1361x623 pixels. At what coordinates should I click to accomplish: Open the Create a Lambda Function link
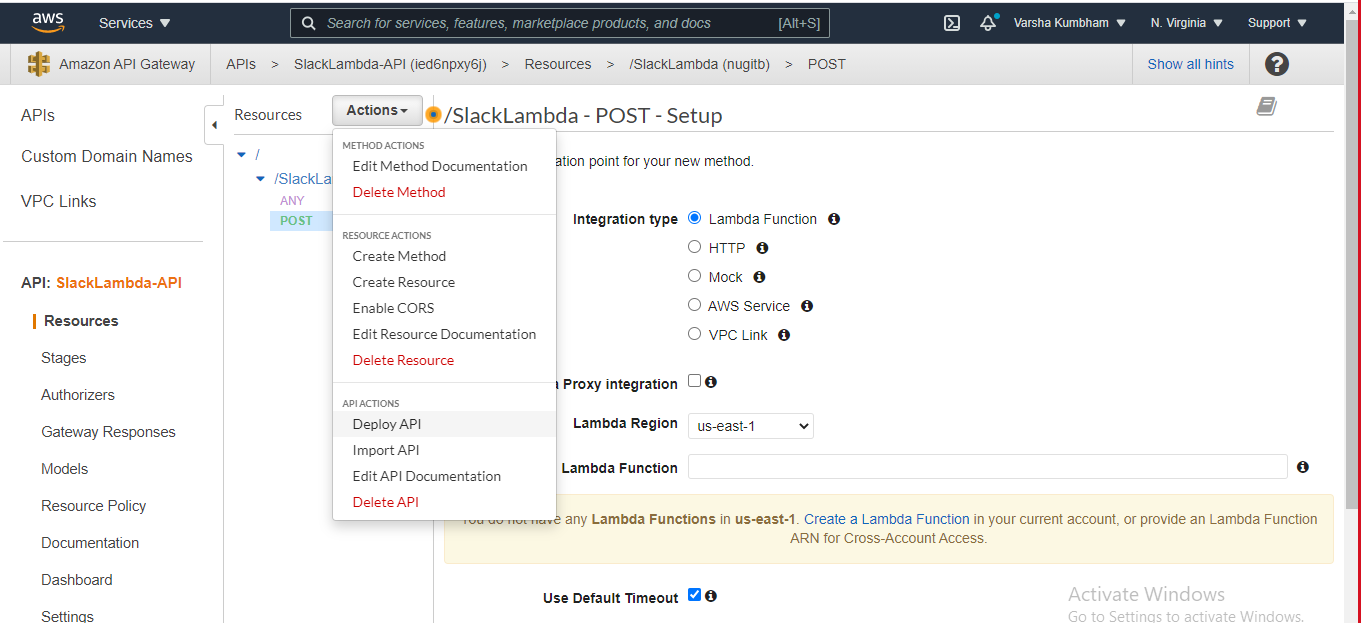click(887, 519)
